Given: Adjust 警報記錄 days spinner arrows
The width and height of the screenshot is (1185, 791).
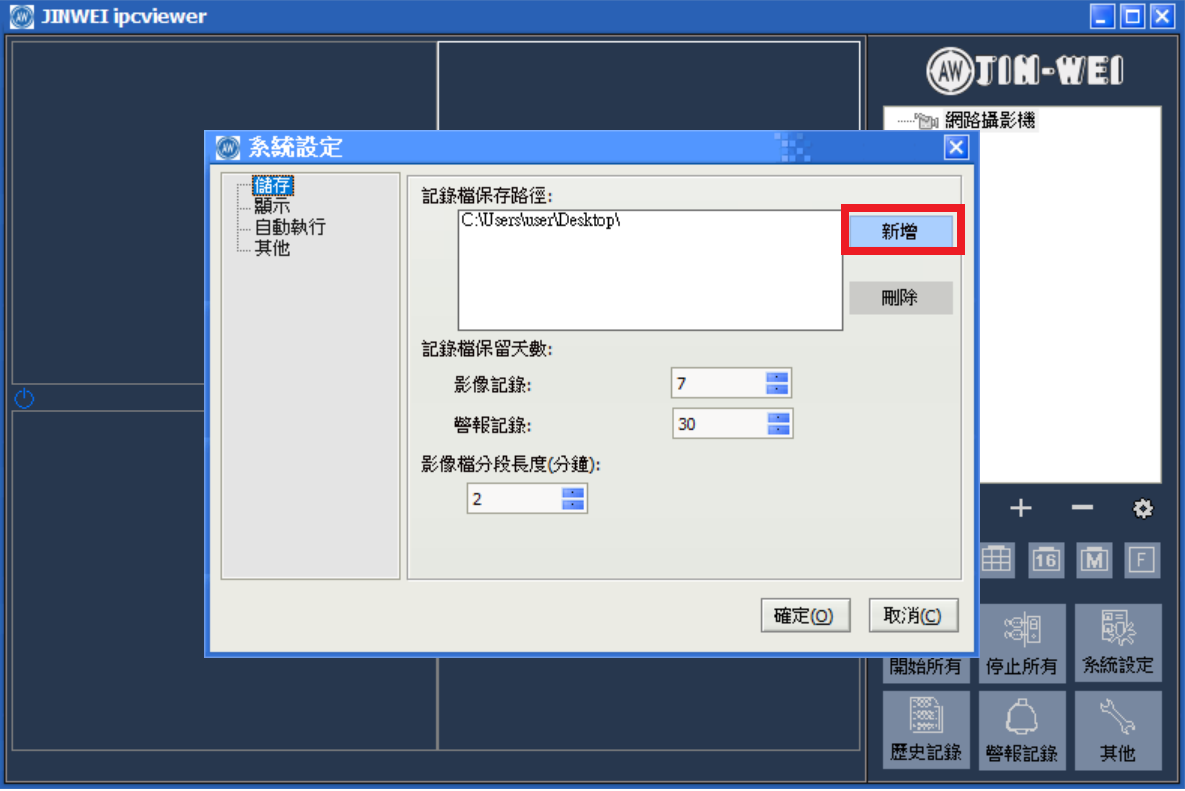Looking at the screenshot, I should 778,424.
